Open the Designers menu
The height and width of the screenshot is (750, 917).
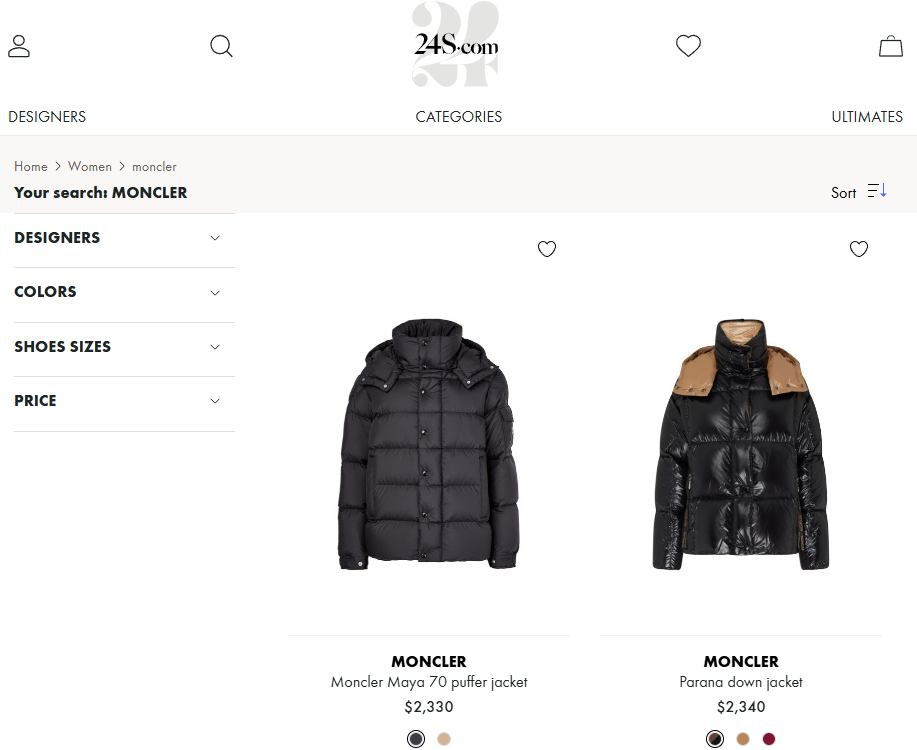point(47,117)
